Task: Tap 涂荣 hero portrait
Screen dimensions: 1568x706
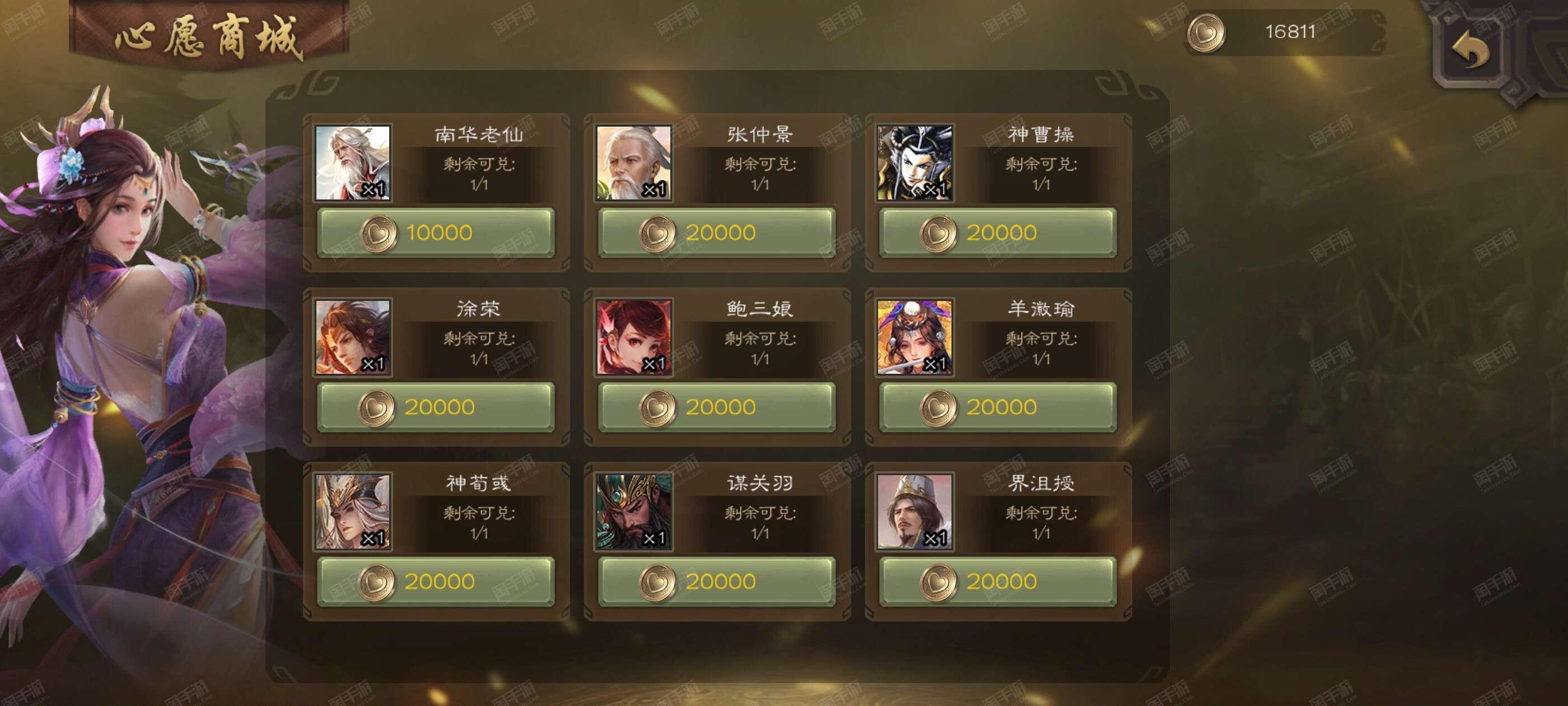Action: [x=352, y=337]
